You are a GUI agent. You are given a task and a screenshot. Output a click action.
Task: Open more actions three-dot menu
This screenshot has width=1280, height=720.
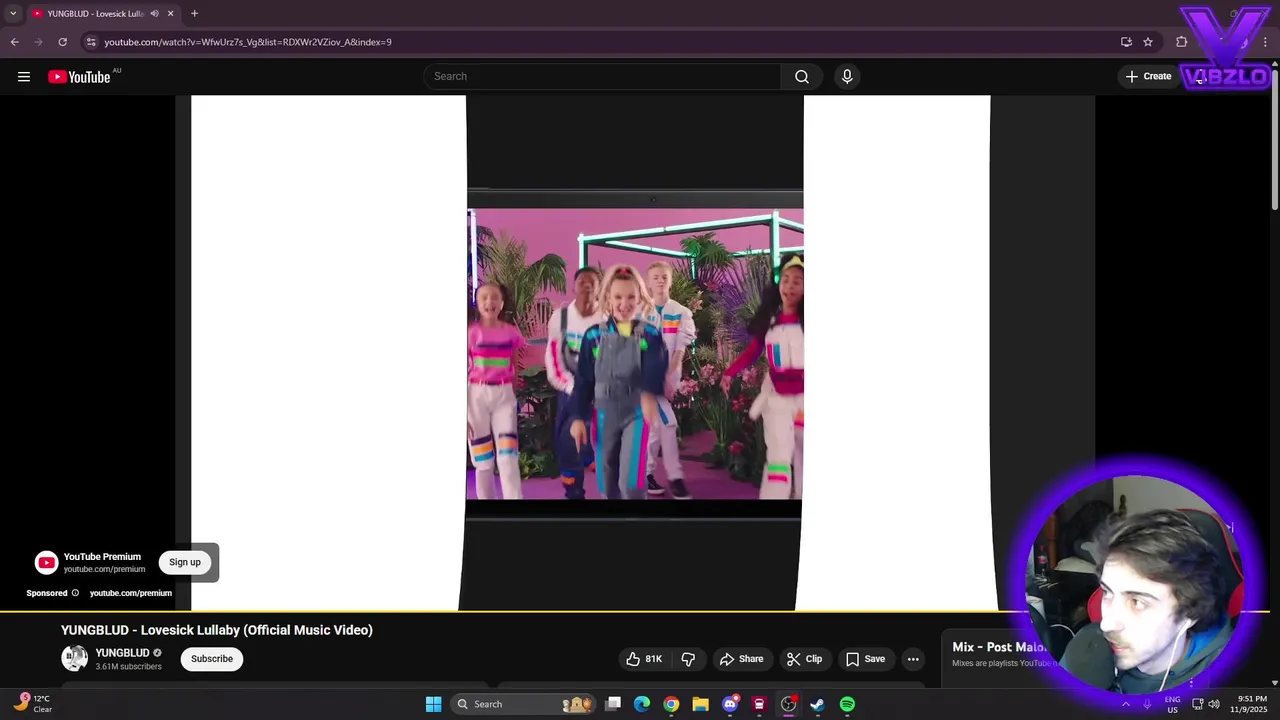(x=913, y=659)
